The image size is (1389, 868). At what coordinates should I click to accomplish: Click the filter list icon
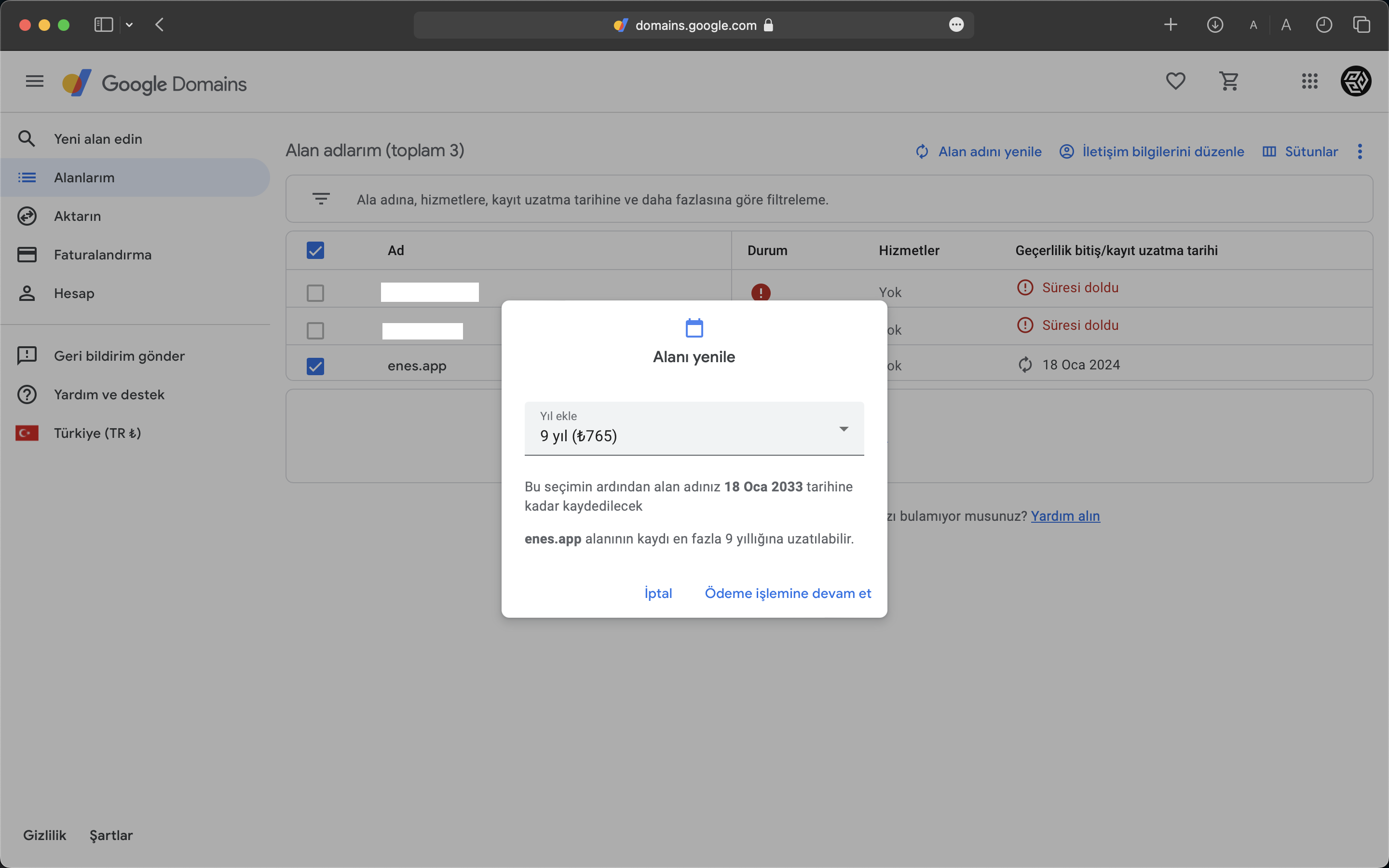click(x=321, y=199)
